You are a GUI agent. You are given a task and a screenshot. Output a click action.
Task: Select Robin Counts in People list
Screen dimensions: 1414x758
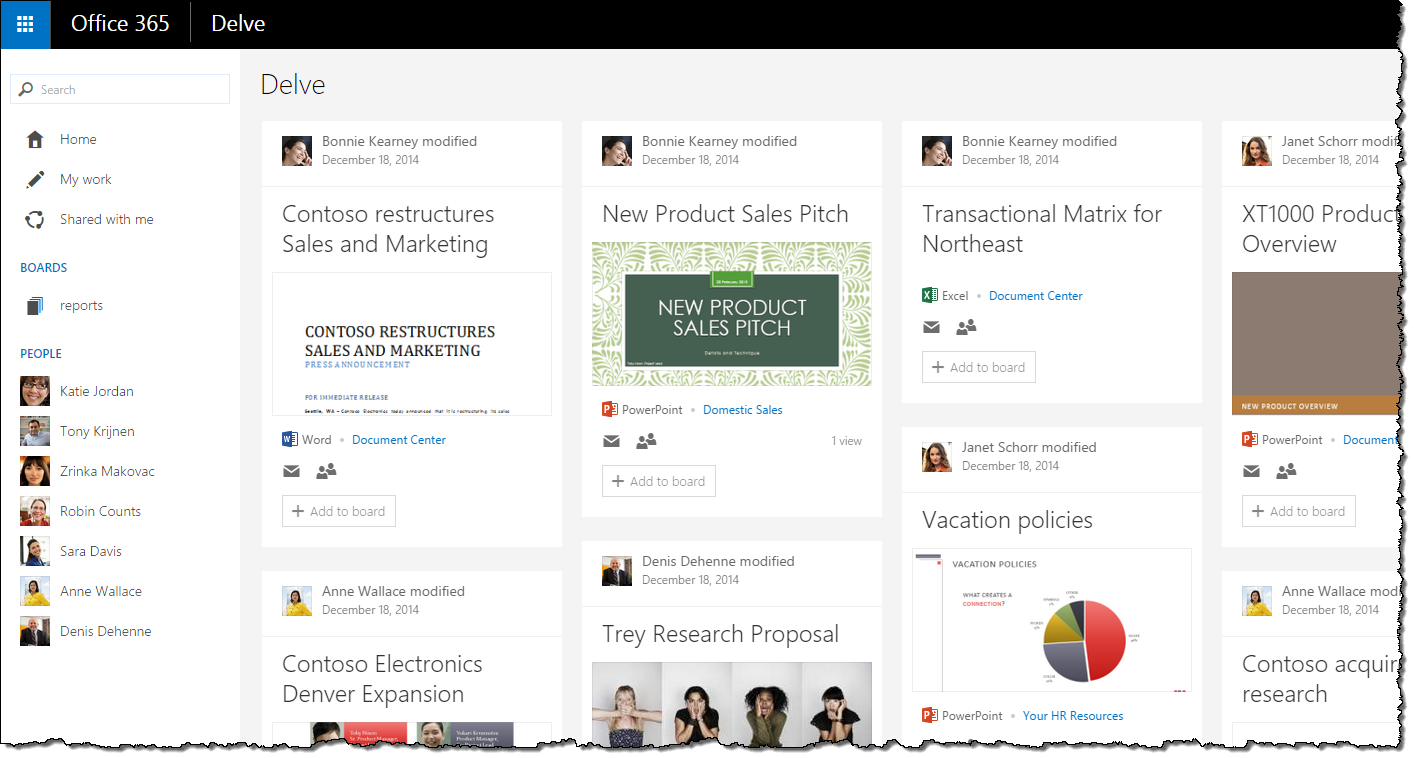click(100, 511)
